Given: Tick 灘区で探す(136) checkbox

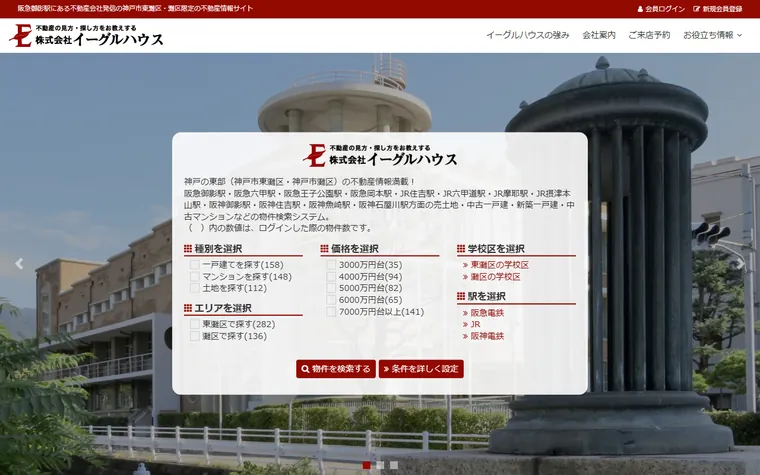Looking at the screenshot, I should click(195, 336).
